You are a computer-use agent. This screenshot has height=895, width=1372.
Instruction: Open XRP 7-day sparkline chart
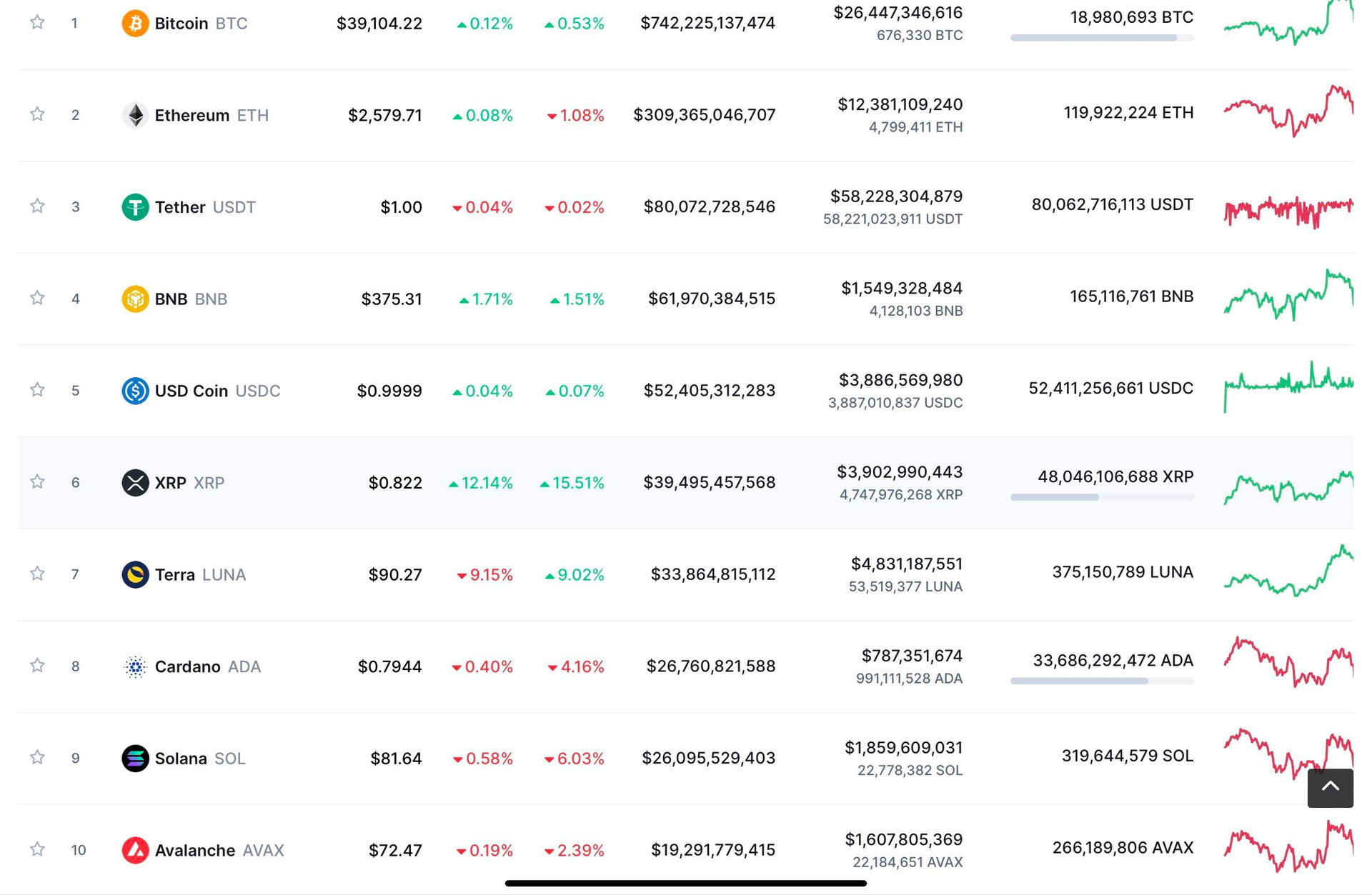(x=1288, y=486)
